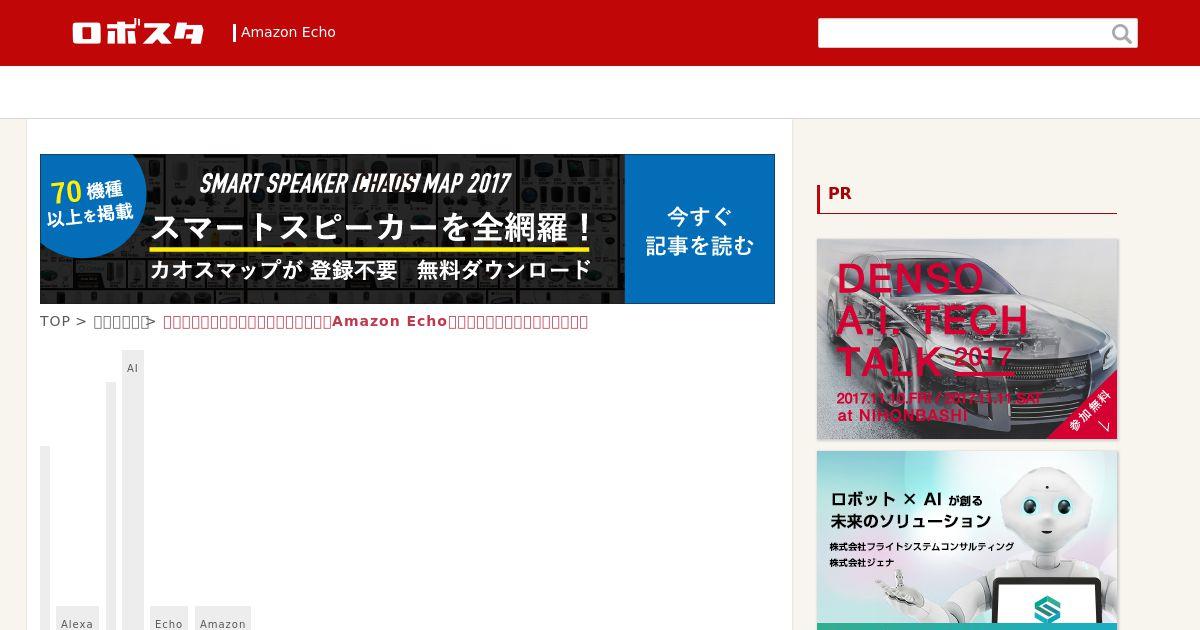Click the Amazon Echo article breadcrumb title
The height and width of the screenshot is (630, 1200).
tap(375, 321)
